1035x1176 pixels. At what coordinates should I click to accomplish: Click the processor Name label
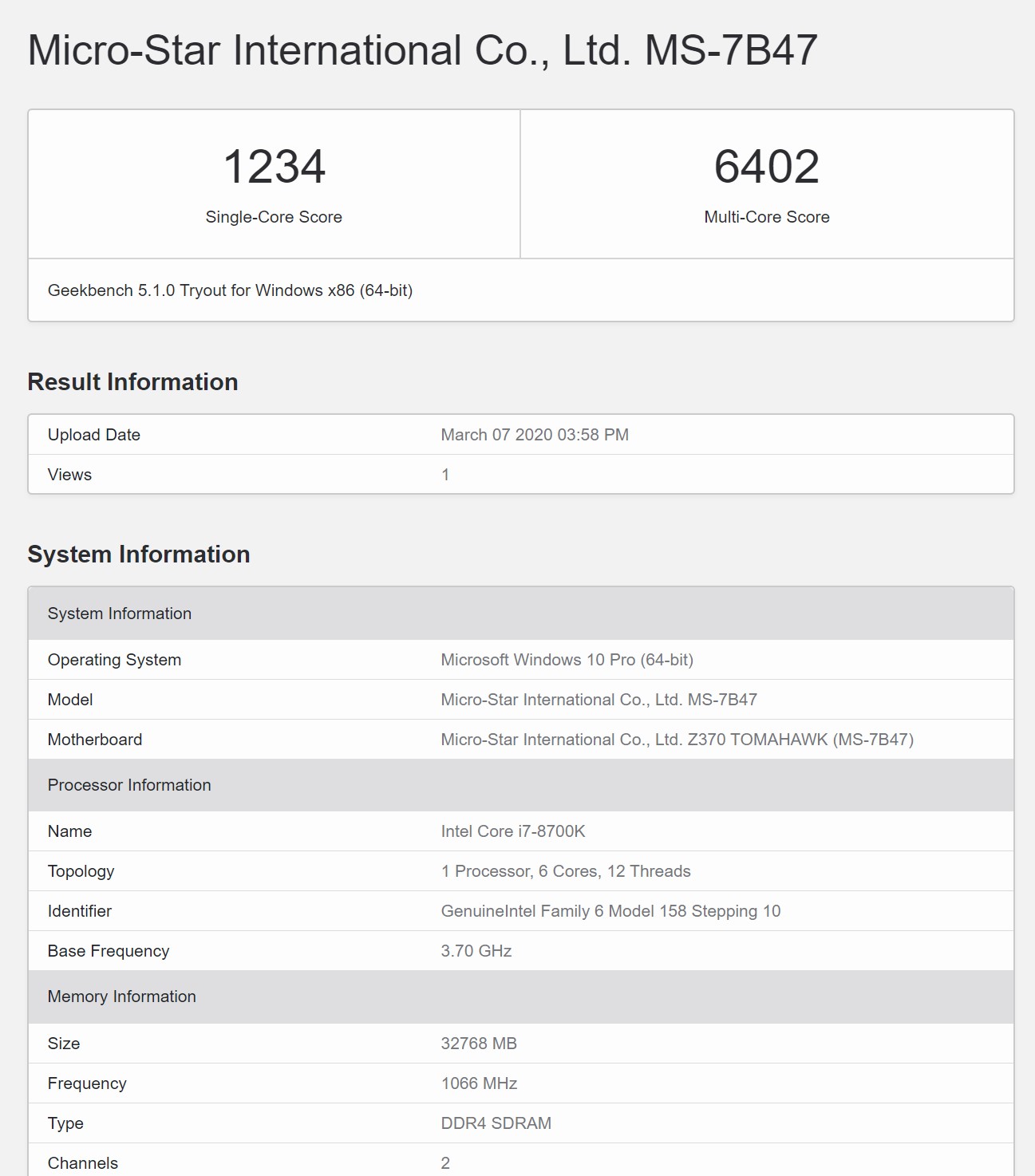point(69,831)
